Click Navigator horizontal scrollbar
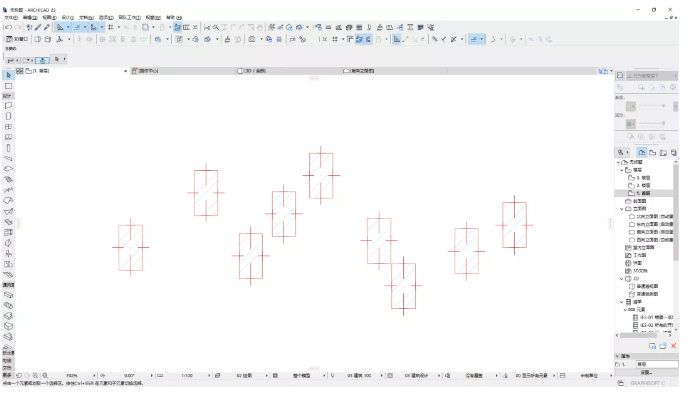The image size is (691, 393). (x=638, y=335)
